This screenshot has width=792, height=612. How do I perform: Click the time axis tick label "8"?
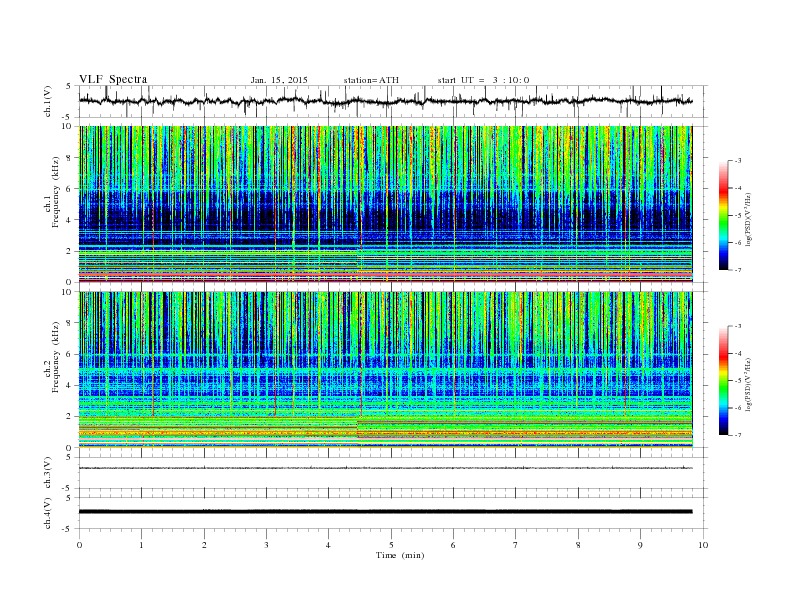578,545
